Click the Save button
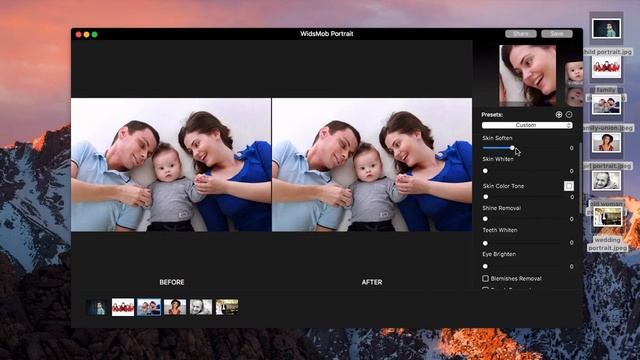 pos(557,34)
